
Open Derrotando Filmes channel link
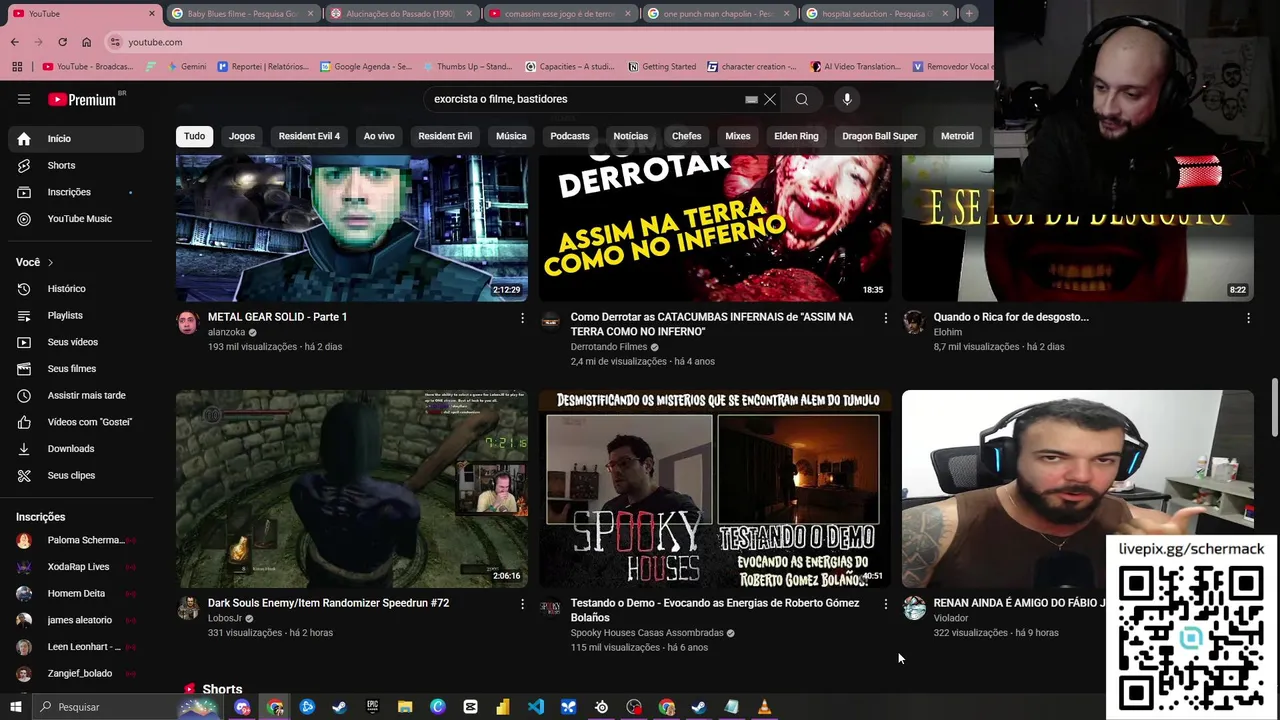(609, 347)
